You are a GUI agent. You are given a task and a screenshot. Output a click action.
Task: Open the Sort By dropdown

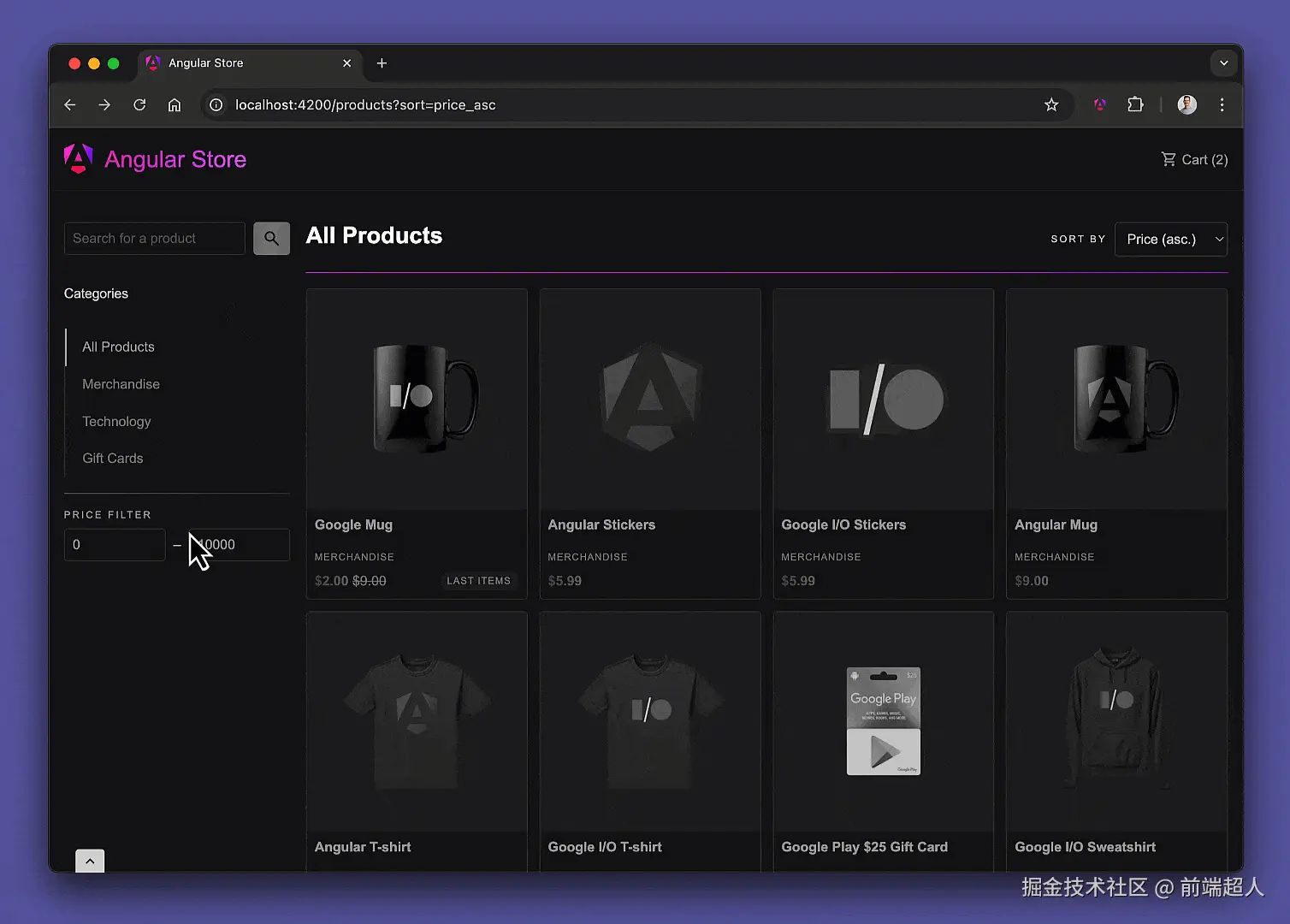[x=1171, y=240]
